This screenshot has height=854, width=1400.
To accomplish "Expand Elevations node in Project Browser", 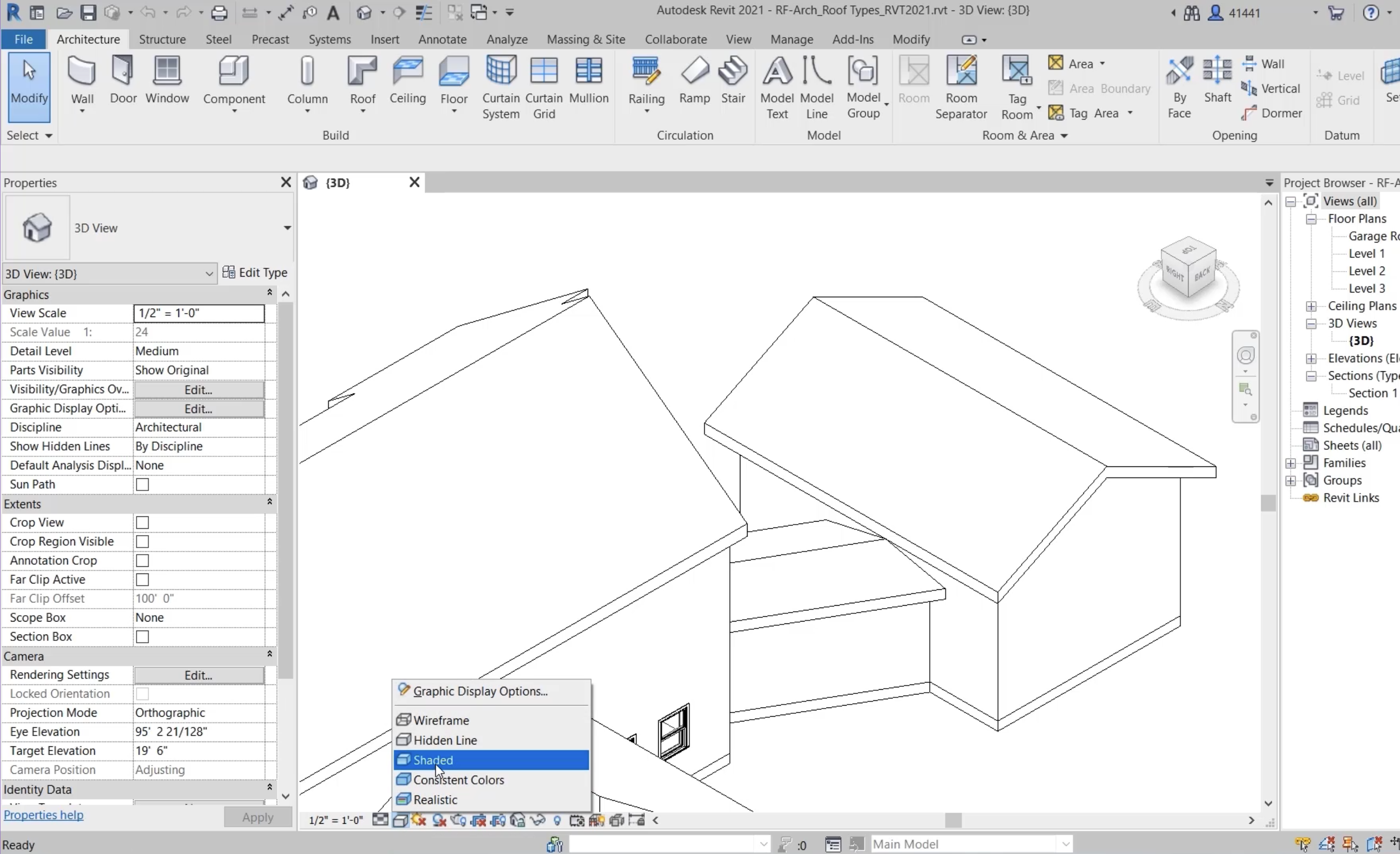I will (x=1312, y=358).
